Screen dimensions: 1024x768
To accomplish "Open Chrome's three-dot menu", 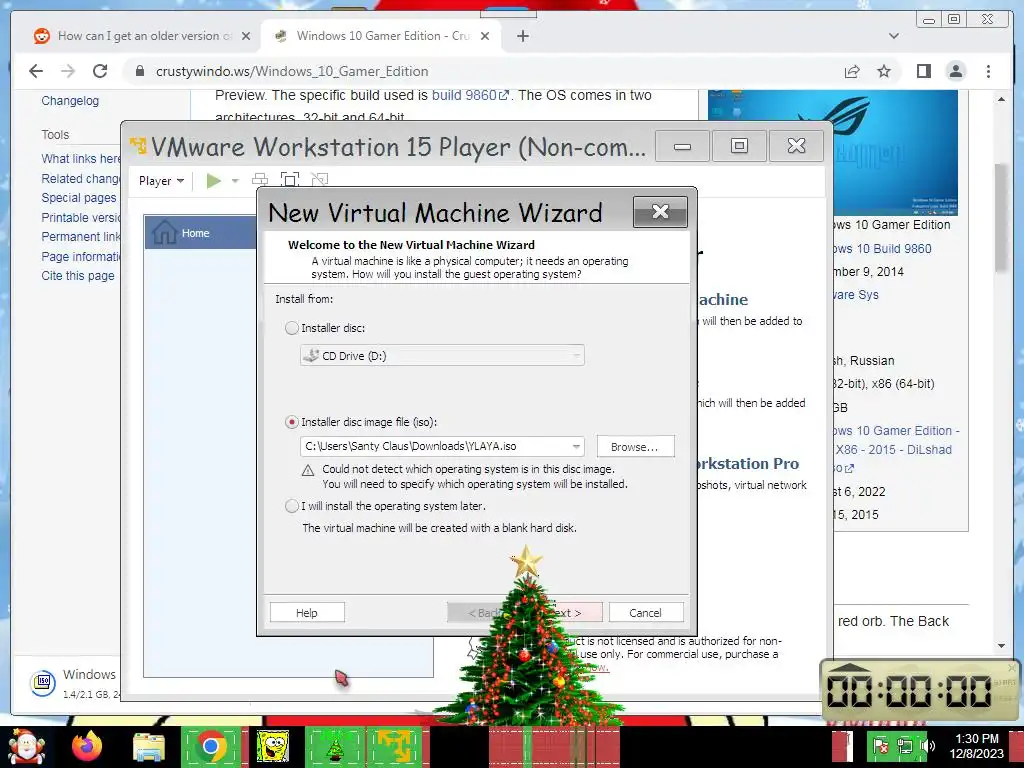I will click(x=988, y=71).
